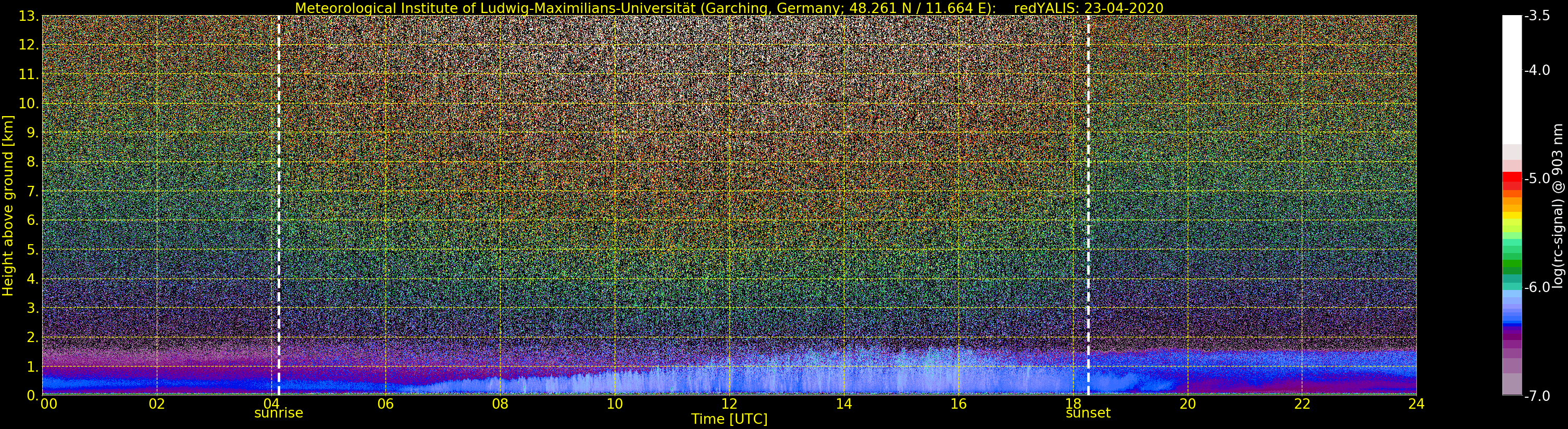Click the '6.' height axis tick label
The height and width of the screenshot is (429, 1568).
[x=33, y=220]
